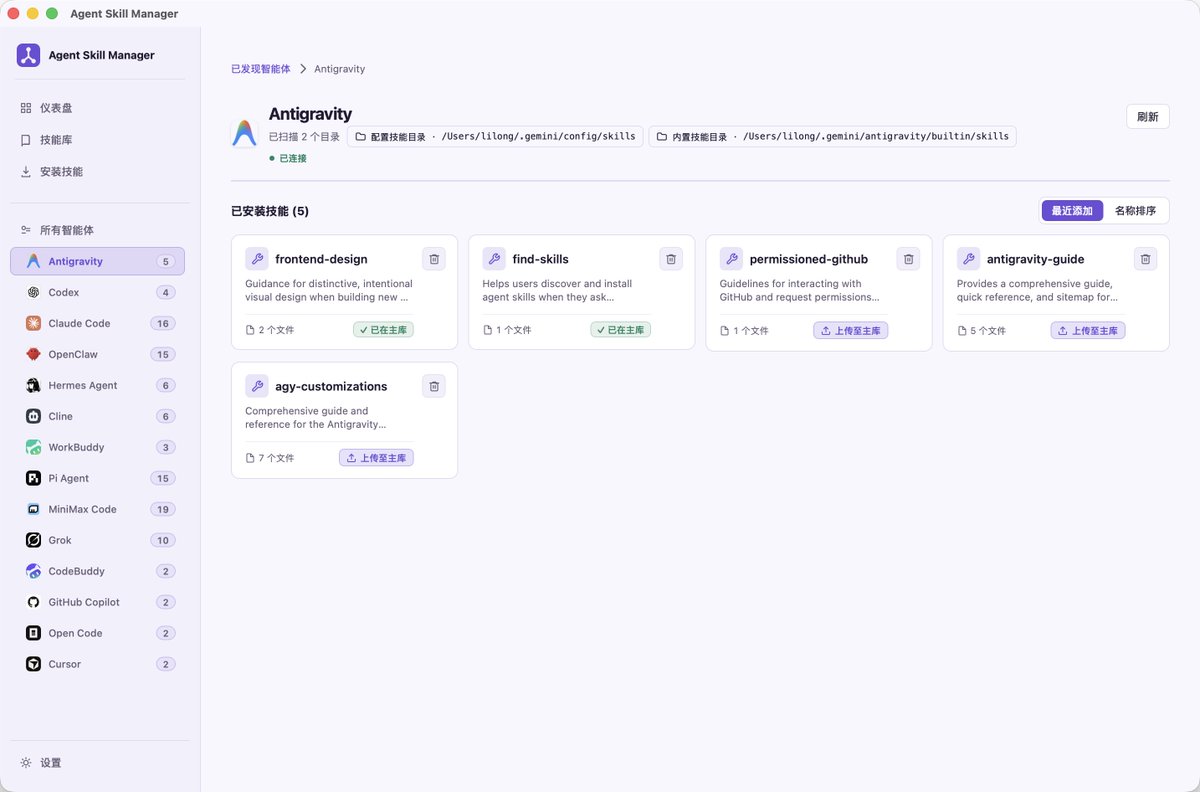Click the 已安装技能 (5) heading
Image resolution: width=1200 pixels, height=792 pixels.
pos(270,211)
